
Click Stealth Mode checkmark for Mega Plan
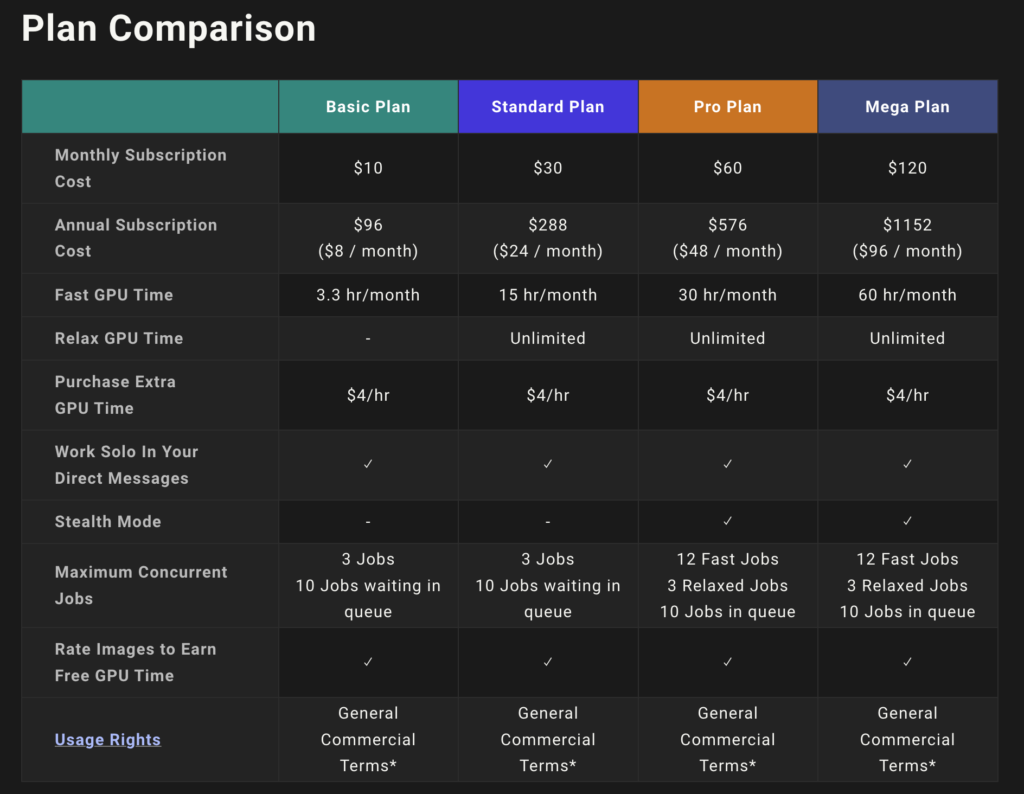(907, 521)
